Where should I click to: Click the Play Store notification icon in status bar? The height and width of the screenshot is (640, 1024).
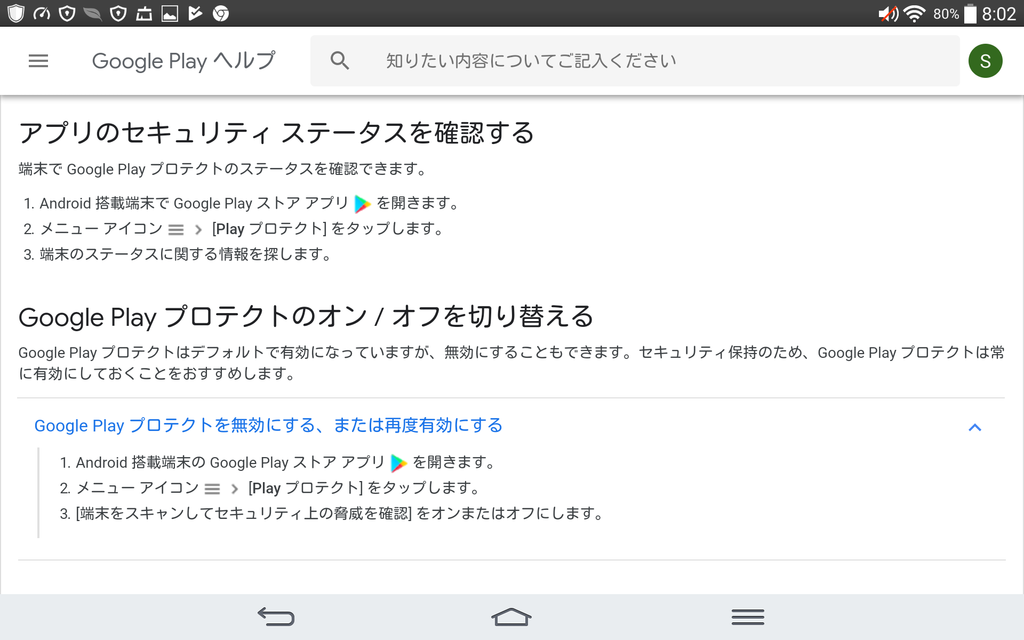[195, 13]
